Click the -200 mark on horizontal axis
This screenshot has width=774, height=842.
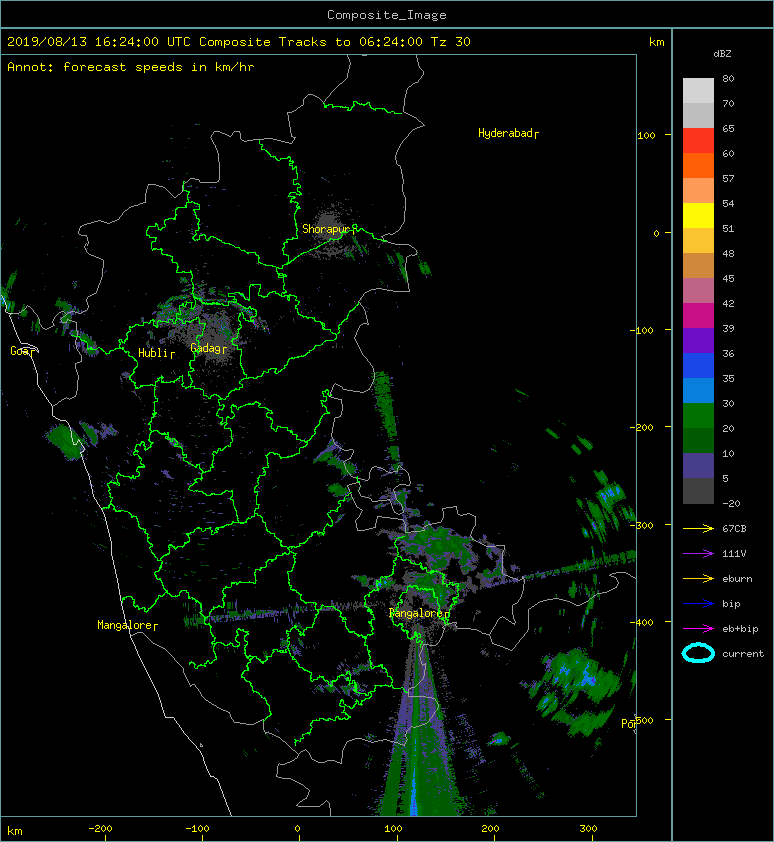point(100,829)
